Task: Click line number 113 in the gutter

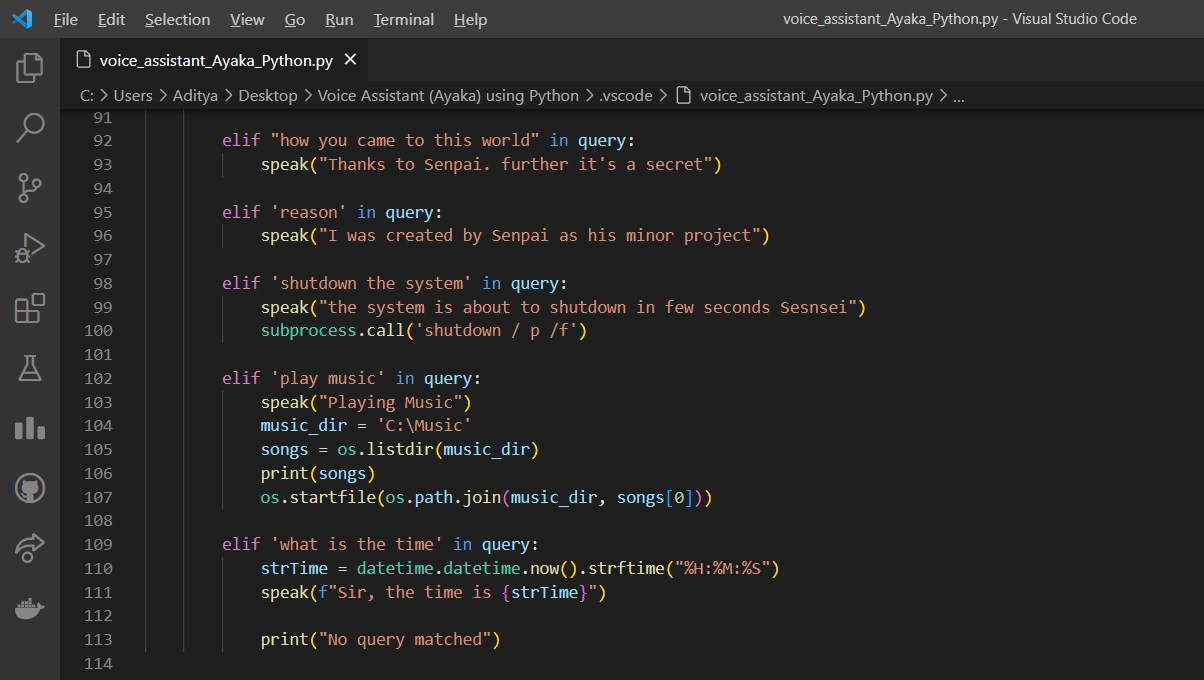Action: [x=98, y=640]
